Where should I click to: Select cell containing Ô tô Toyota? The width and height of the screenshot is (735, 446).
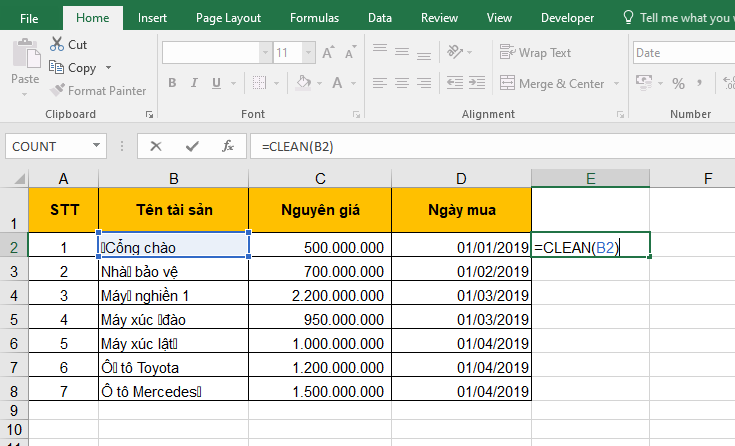(x=174, y=367)
